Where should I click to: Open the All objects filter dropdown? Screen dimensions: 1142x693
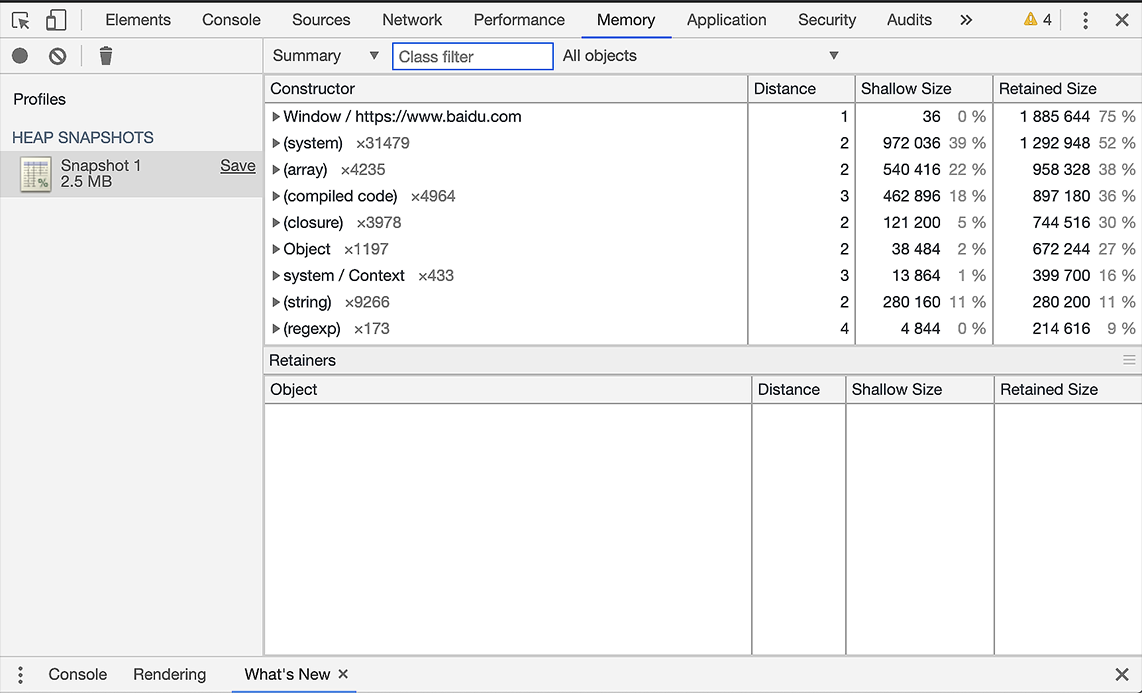coord(700,56)
